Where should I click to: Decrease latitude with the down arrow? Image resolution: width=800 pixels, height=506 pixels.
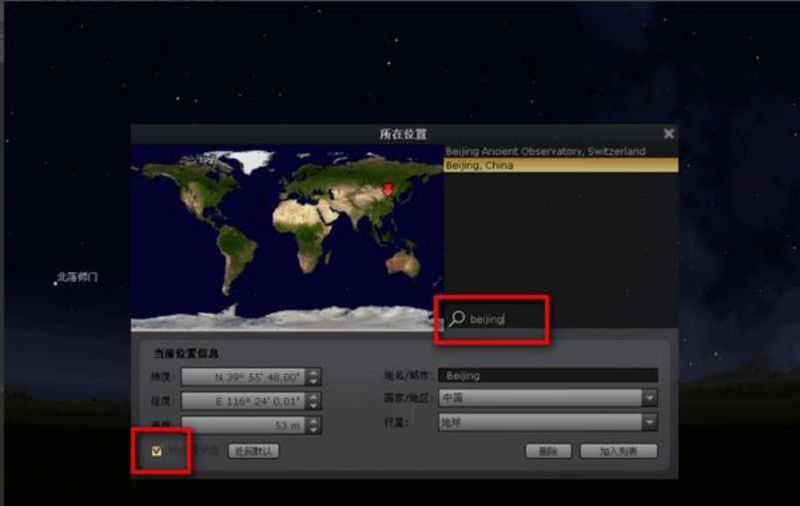314,381
